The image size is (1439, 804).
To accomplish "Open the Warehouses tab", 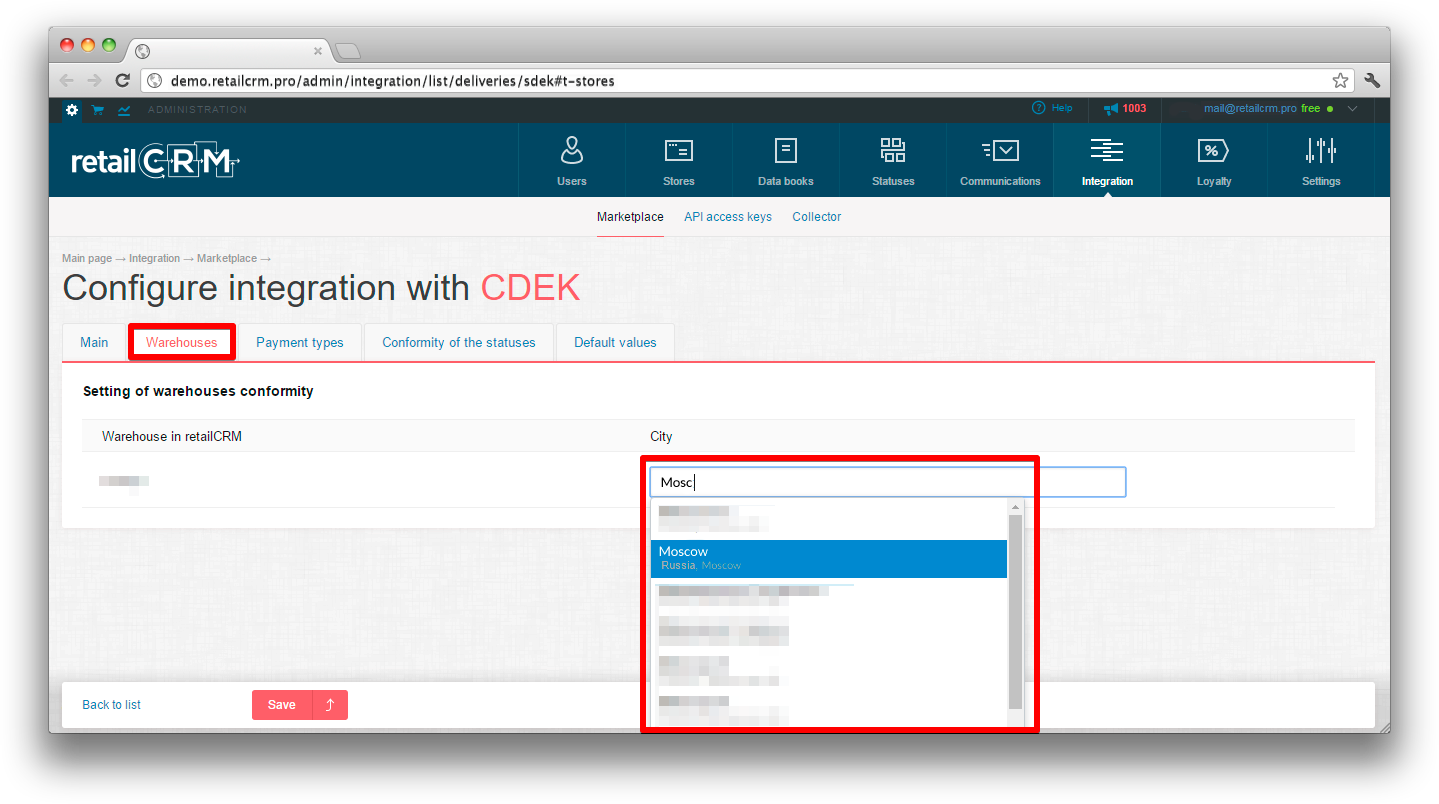I will [181, 342].
